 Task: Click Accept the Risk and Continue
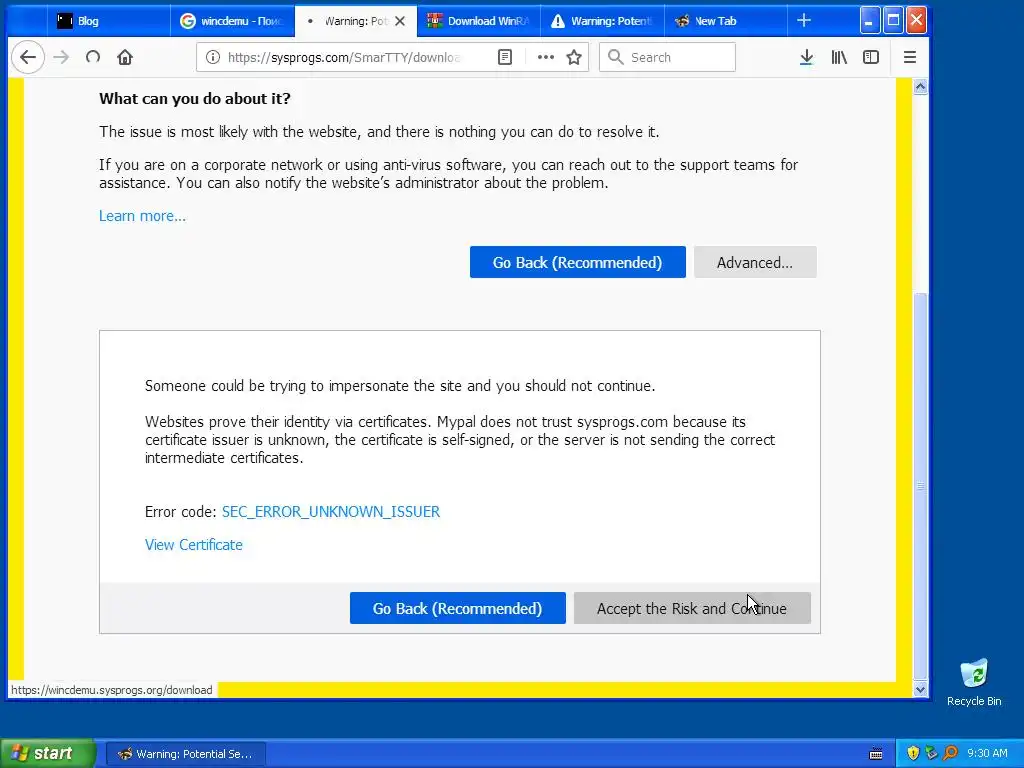click(692, 609)
